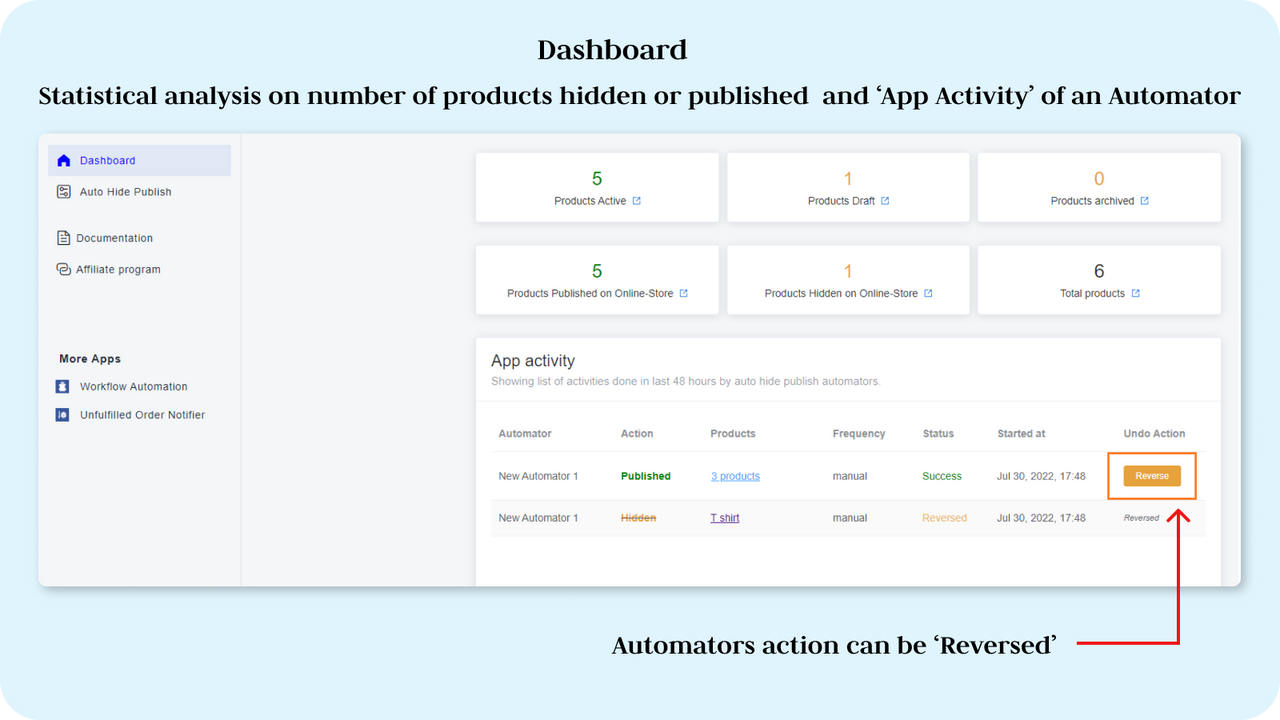The height and width of the screenshot is (720, 1280).
Task: Click the 'More Apps' section heading
Action: coord(90,359)
